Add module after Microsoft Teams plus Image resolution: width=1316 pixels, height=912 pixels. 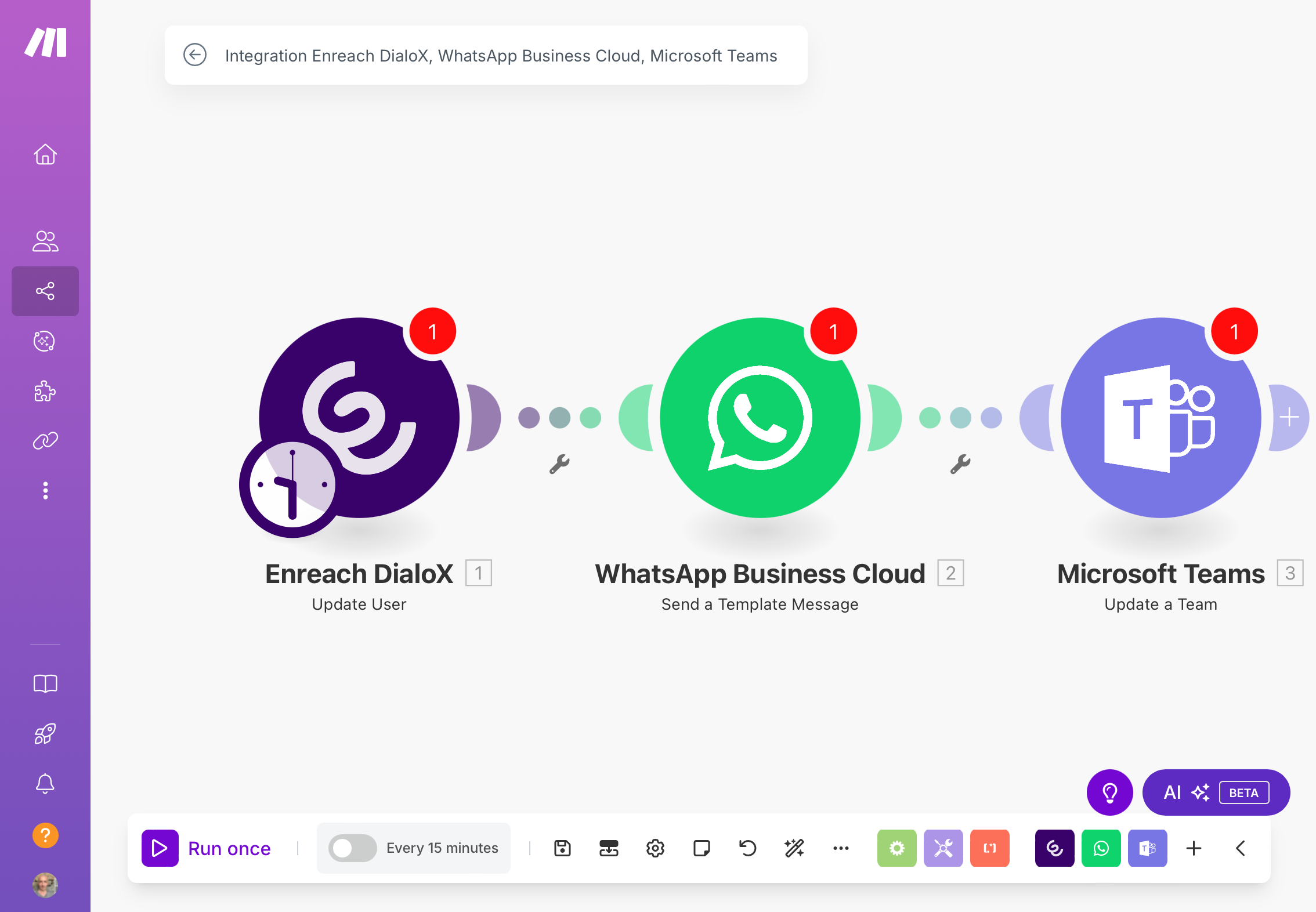(x=1289, y=417)
